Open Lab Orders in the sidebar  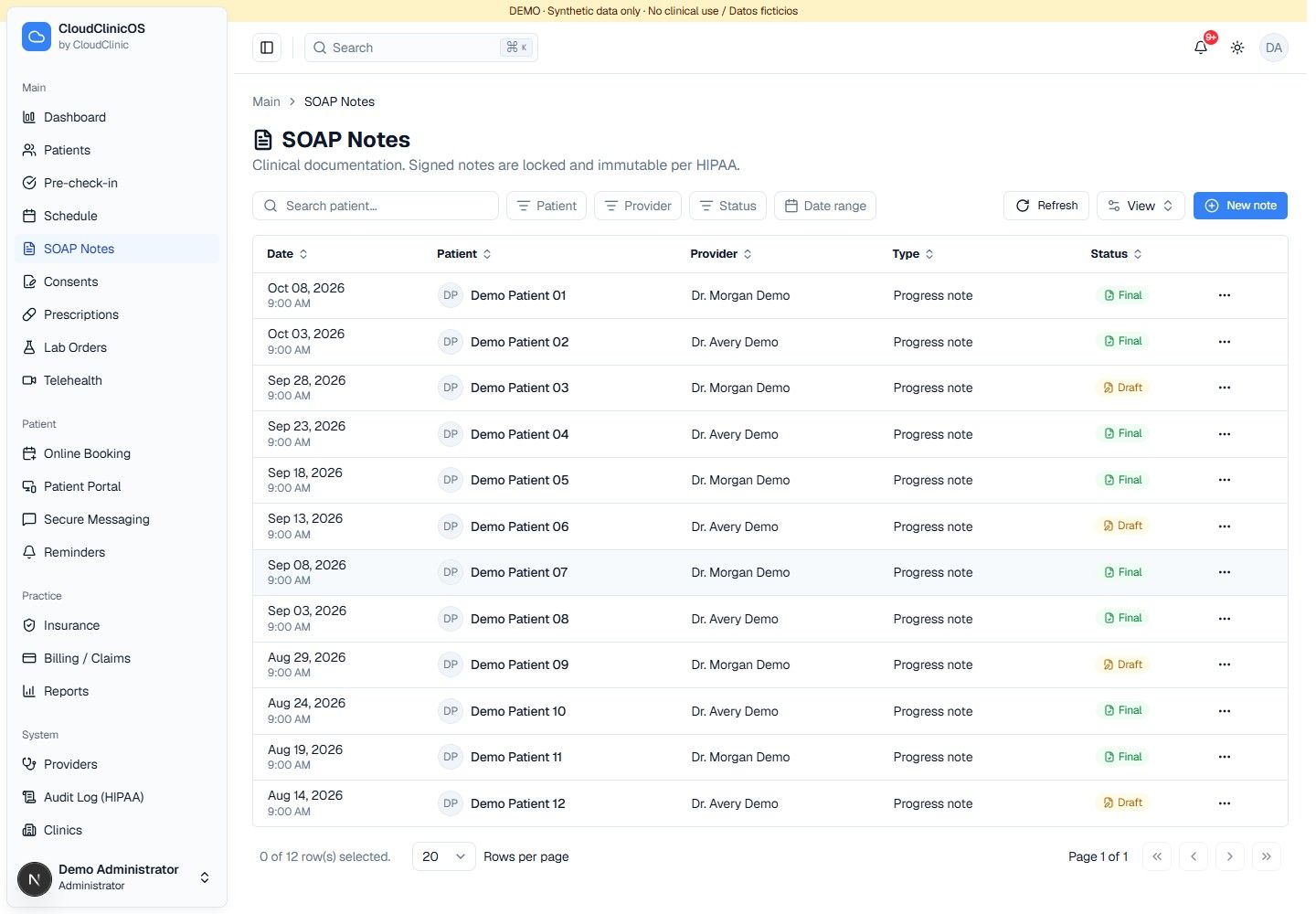coord(117,347)
